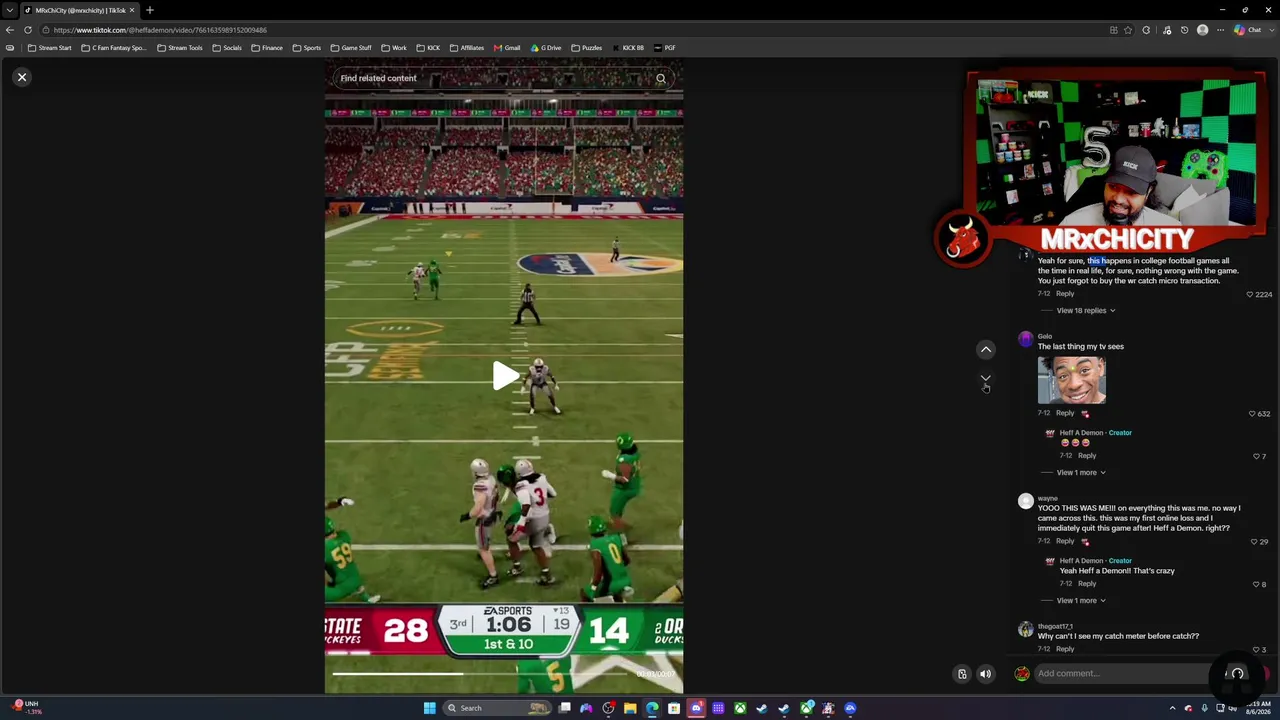The image size is (1280, 720).
Task: Reload the TikTok page
Action: (x=28, y=30)
